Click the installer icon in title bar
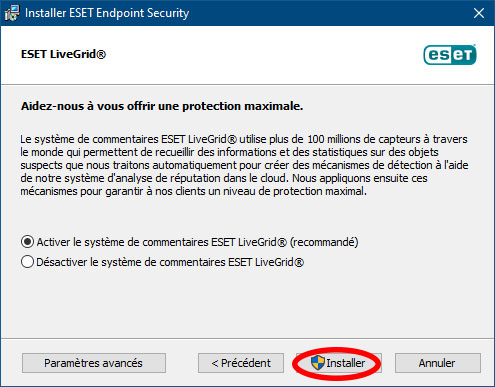This screenshot has width=495, height=387. click(12, 13)
